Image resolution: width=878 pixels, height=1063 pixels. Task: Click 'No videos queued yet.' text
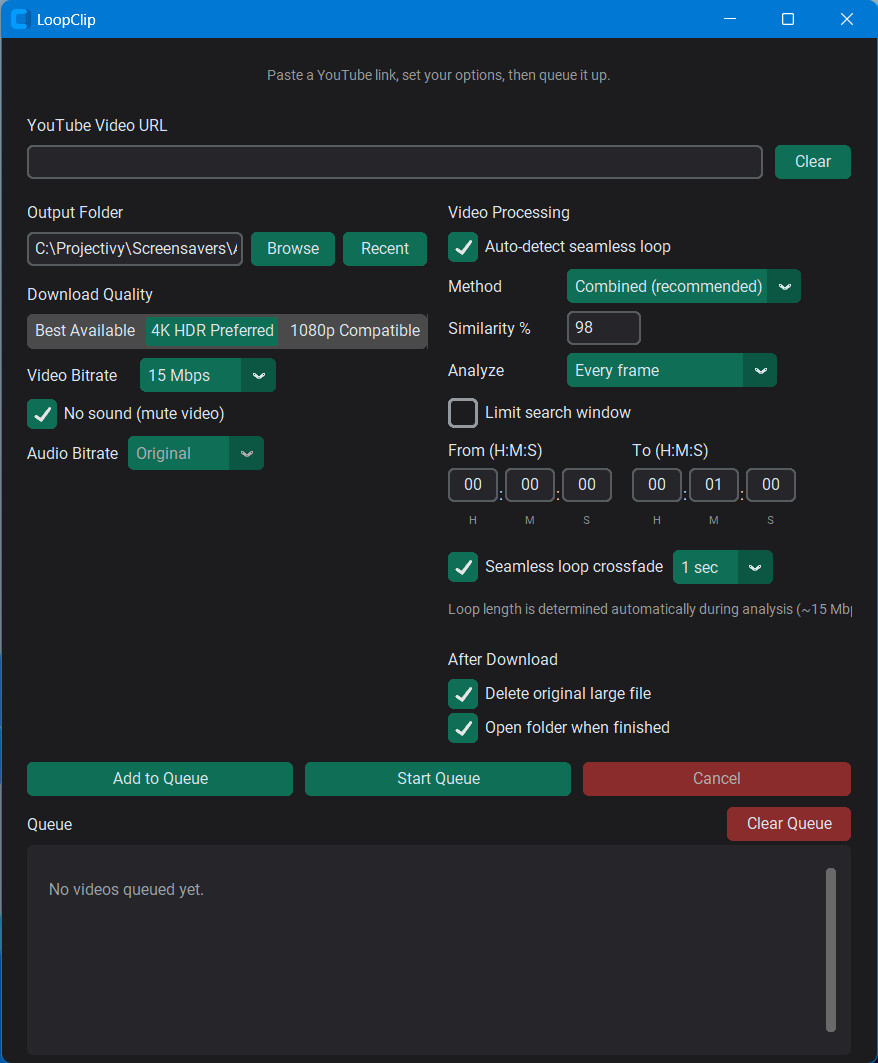click(126, 889)
